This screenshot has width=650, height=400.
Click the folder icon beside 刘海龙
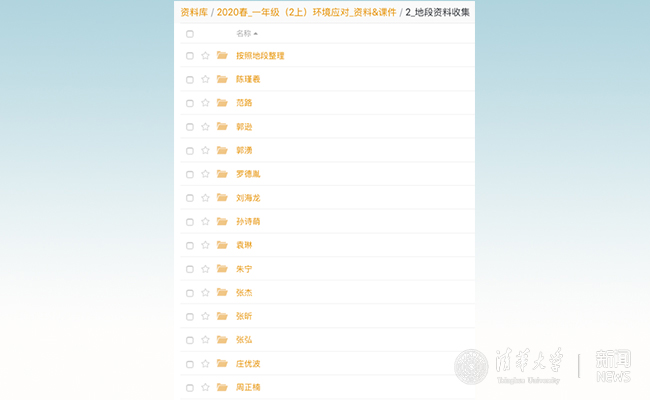tap(222, 198)
